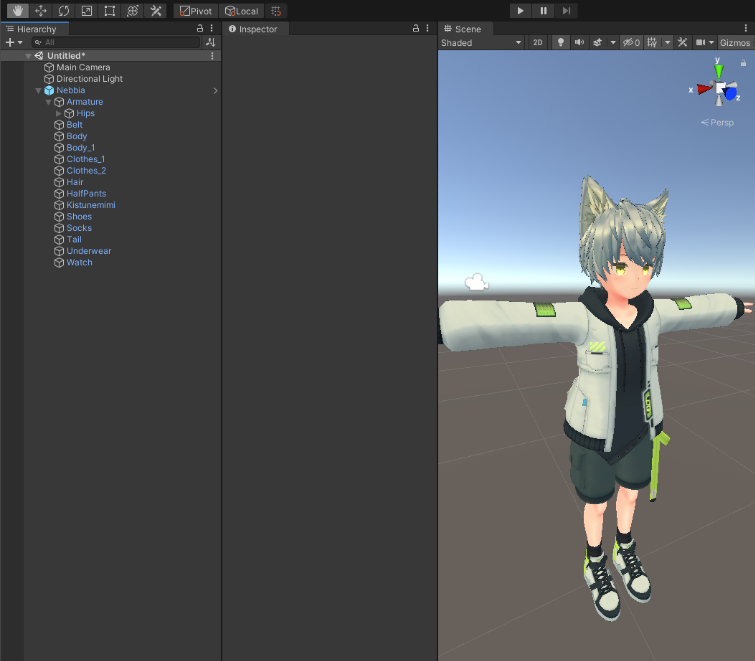Toggle hidden objects visibility counter
Screen dimensions: 755x661
631,43
